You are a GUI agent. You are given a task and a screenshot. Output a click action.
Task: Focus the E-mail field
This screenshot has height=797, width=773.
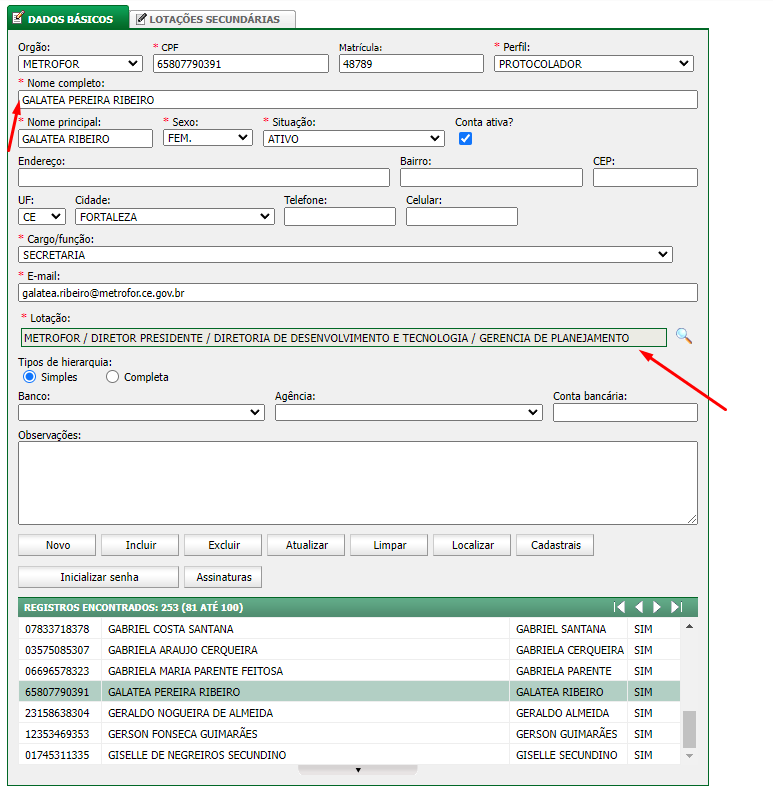point(358,293)
